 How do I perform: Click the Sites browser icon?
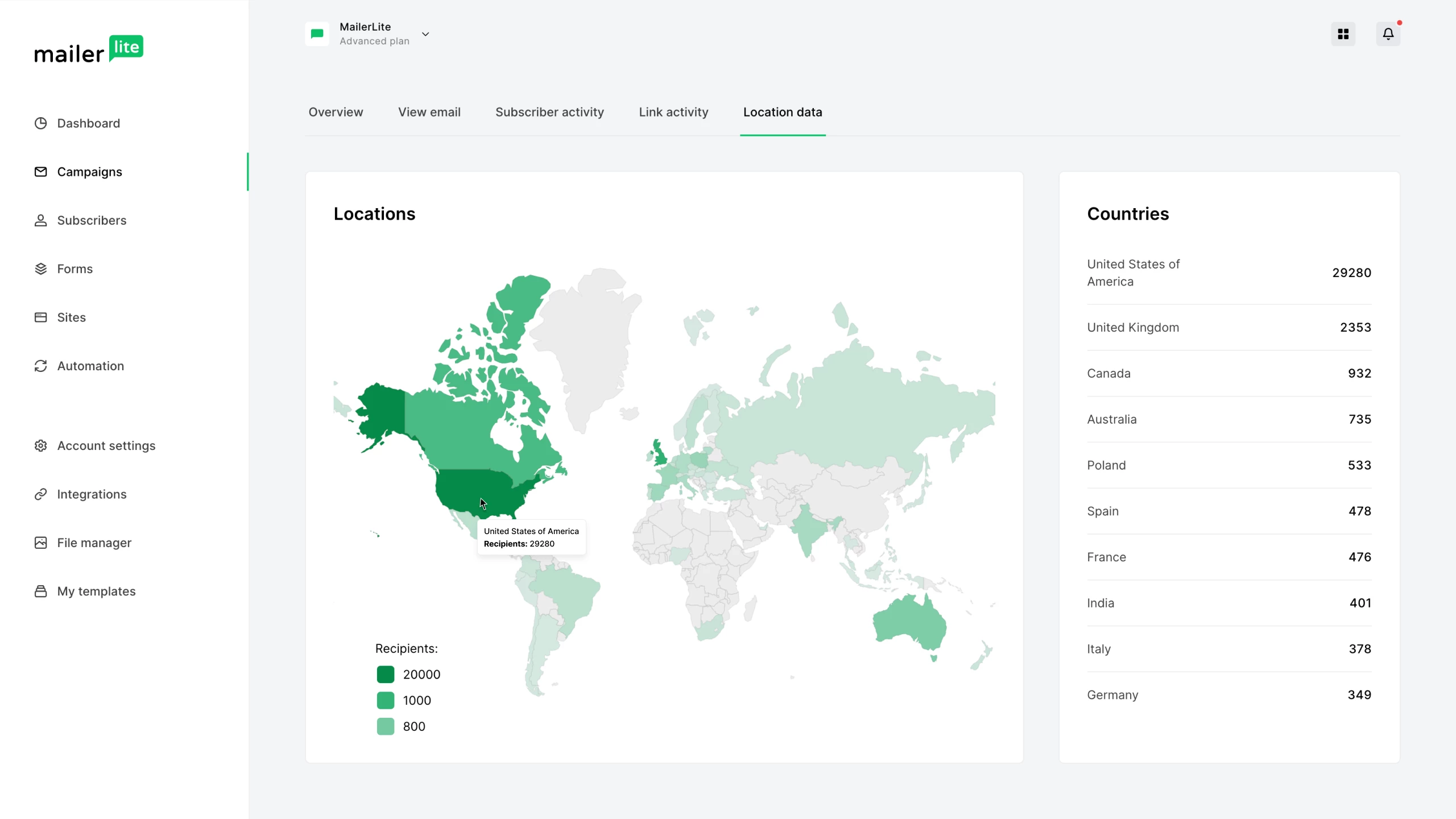point(40,317)
